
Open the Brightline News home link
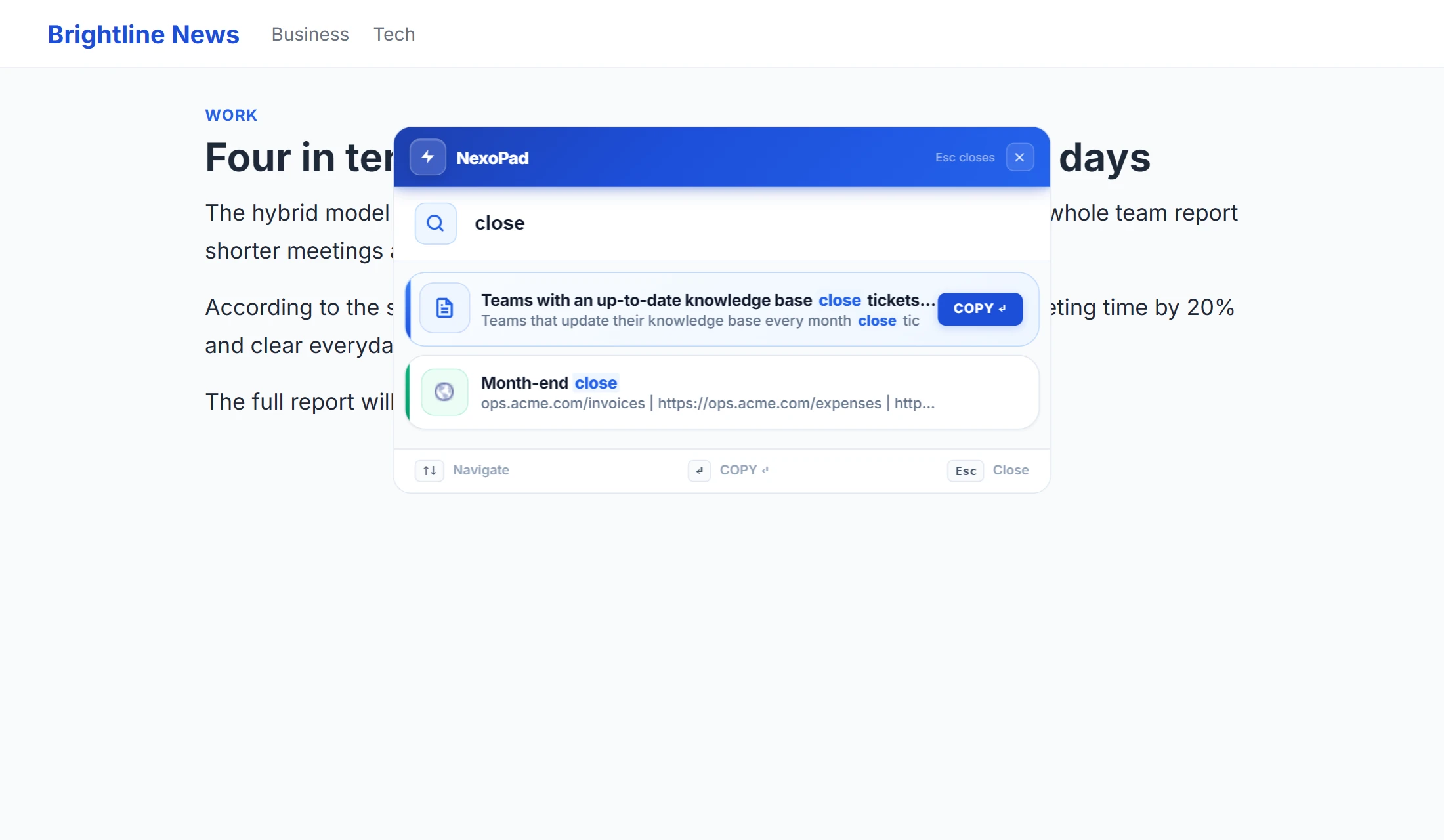[x=143, y=34]
